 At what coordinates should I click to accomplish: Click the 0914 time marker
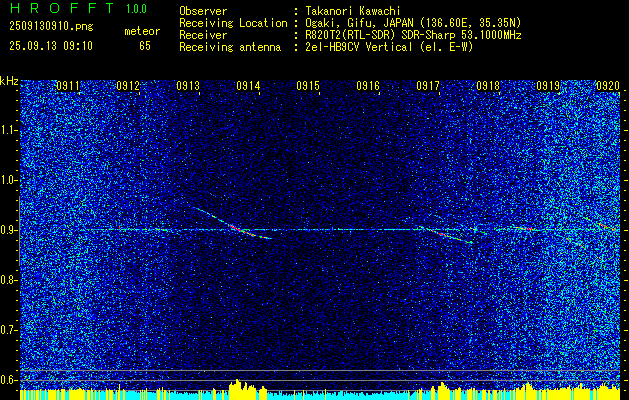pos(248,86)
